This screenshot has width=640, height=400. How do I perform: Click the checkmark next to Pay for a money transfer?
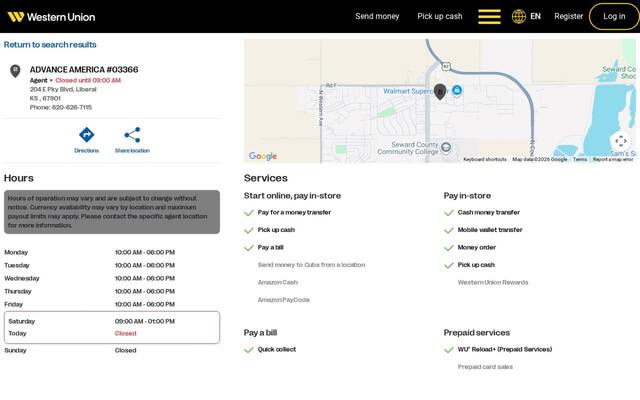(x=249, y=213)
